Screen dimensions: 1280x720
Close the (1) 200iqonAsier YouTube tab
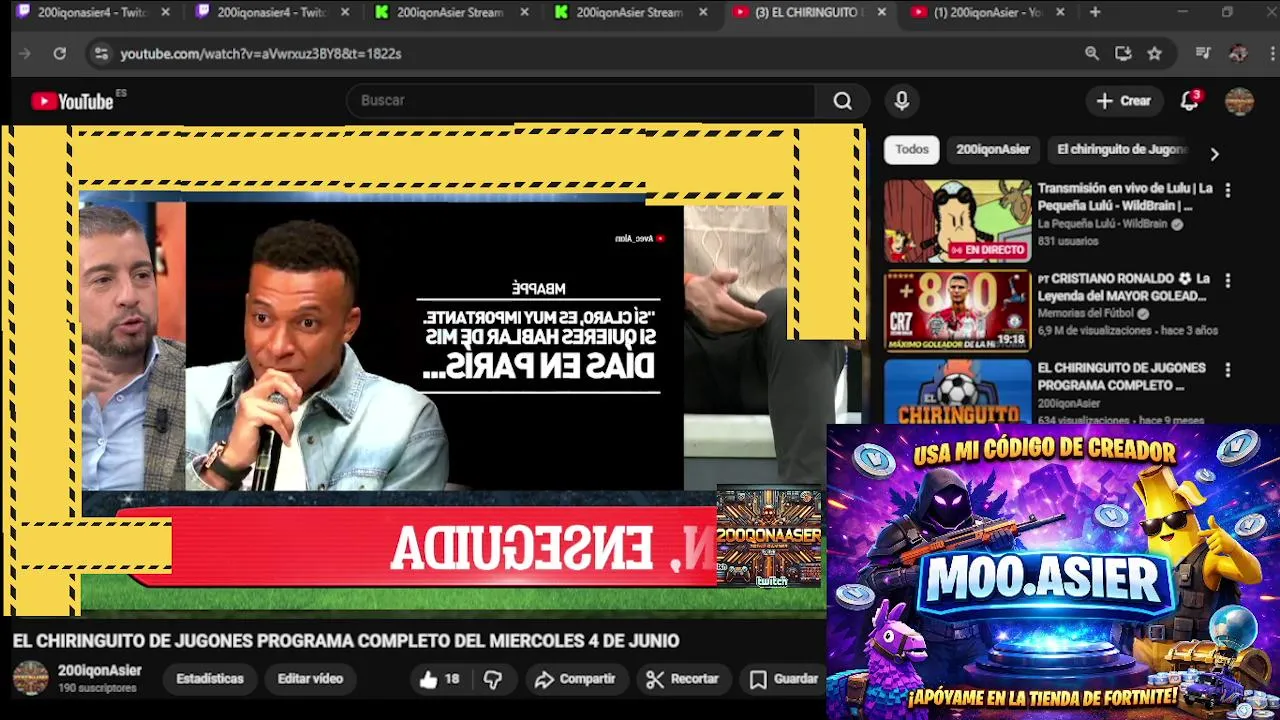[1060, 13]
